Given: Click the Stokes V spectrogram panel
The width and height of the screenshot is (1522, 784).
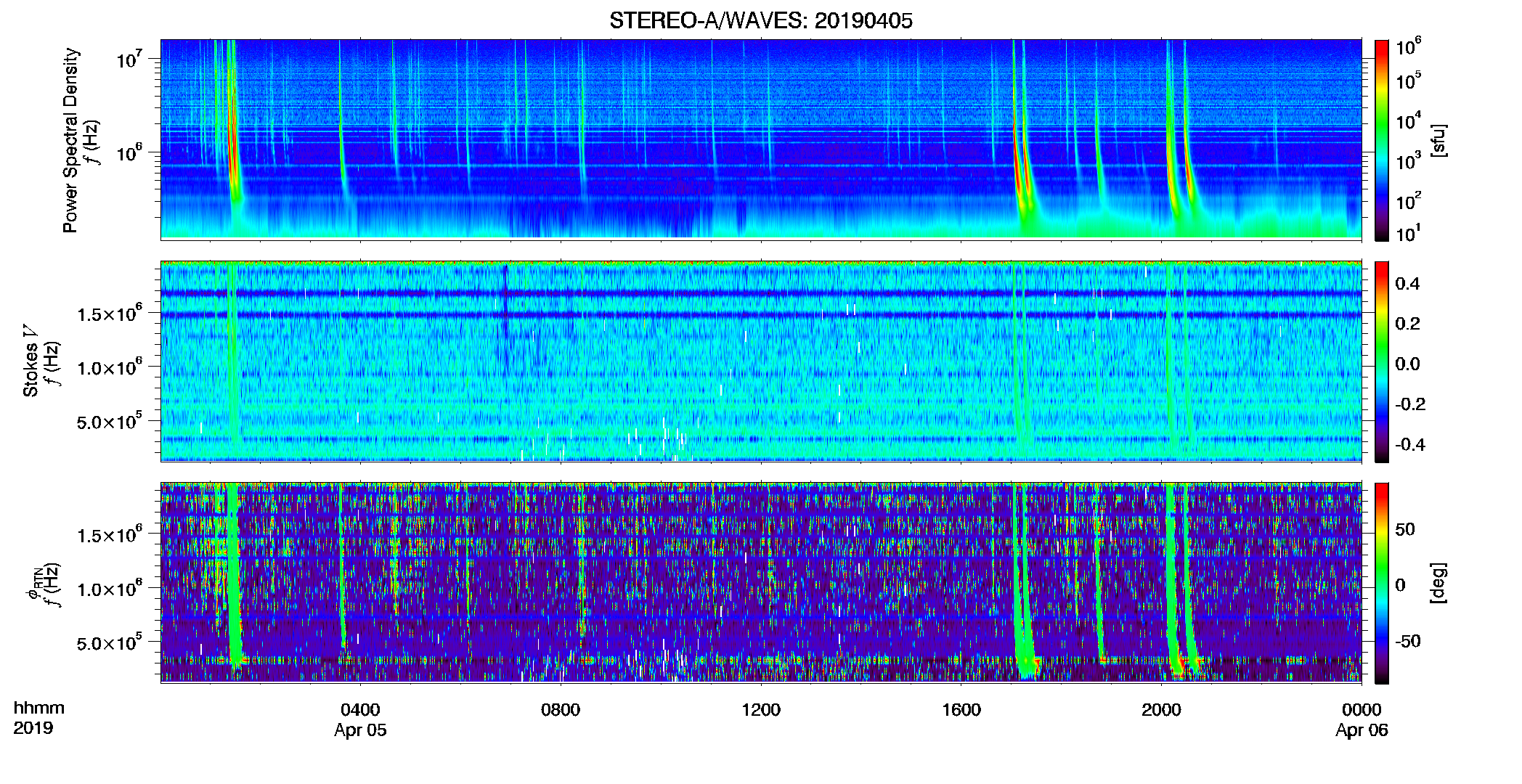Looking at the screenshot, I should (761, 362).
